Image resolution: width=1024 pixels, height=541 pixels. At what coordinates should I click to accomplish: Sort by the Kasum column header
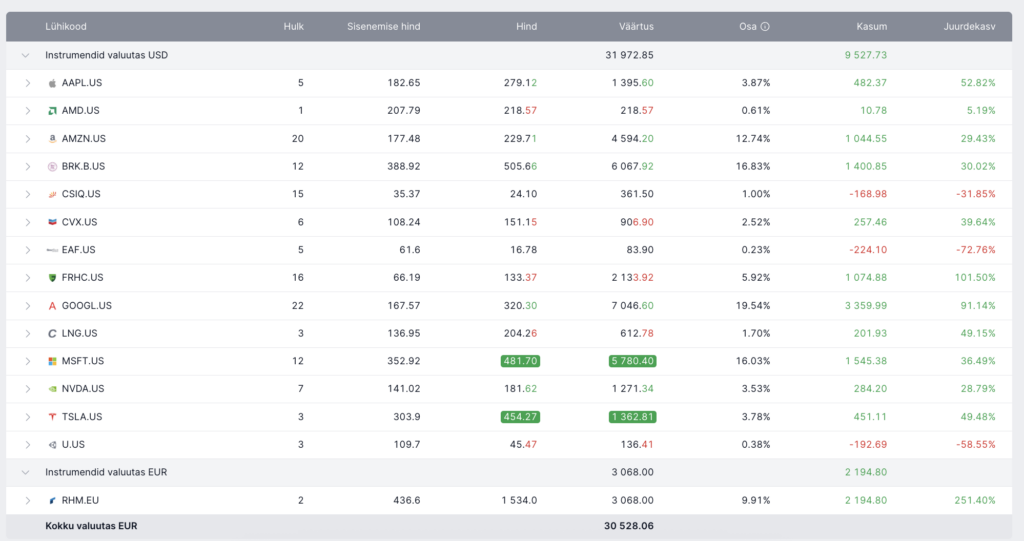[x=871, y=27]
